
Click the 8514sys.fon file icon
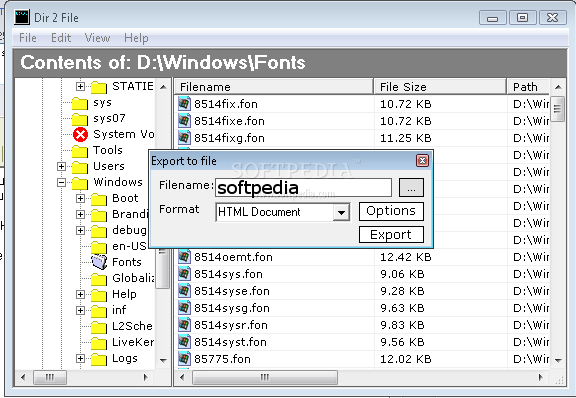tap(184, 274)
